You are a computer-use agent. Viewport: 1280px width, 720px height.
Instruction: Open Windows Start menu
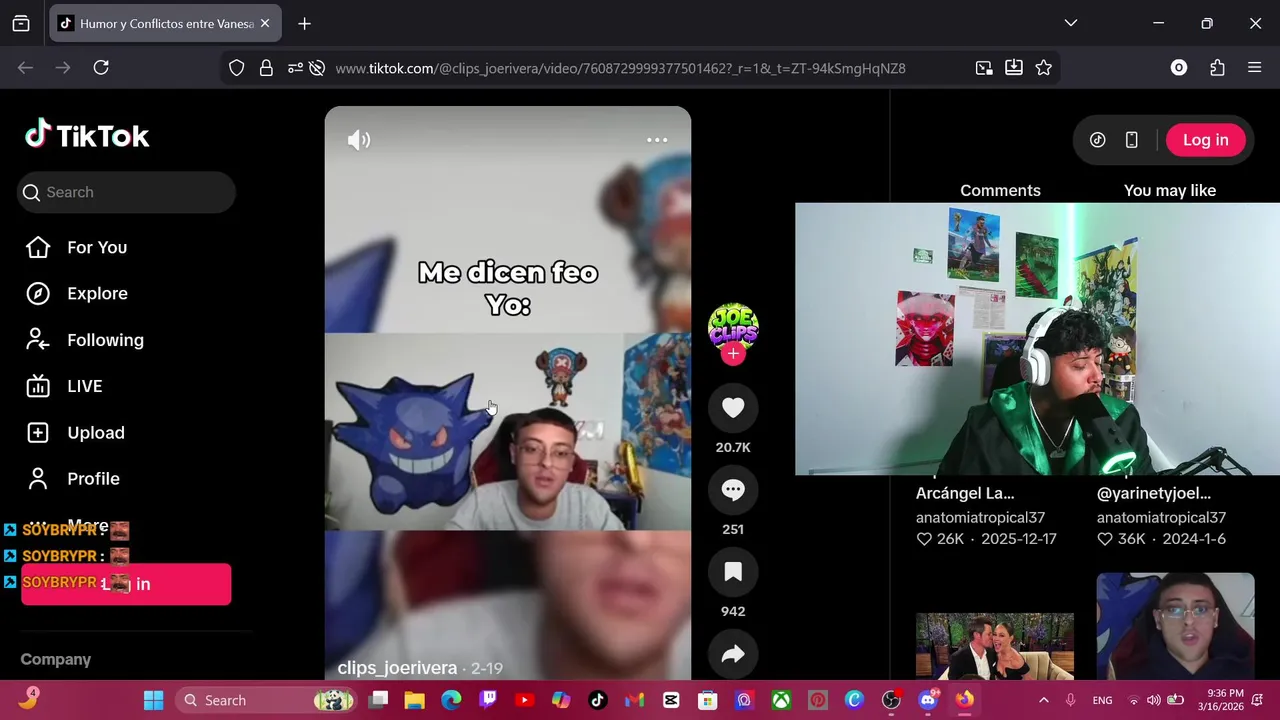tap(153, 700)
